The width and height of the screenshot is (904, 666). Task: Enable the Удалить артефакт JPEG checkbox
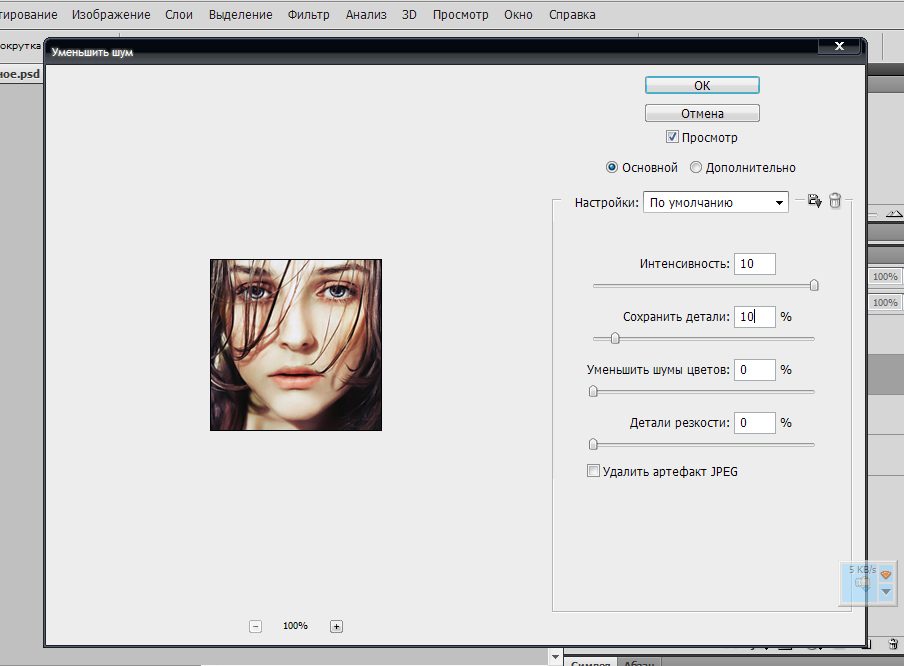point(593,471)
